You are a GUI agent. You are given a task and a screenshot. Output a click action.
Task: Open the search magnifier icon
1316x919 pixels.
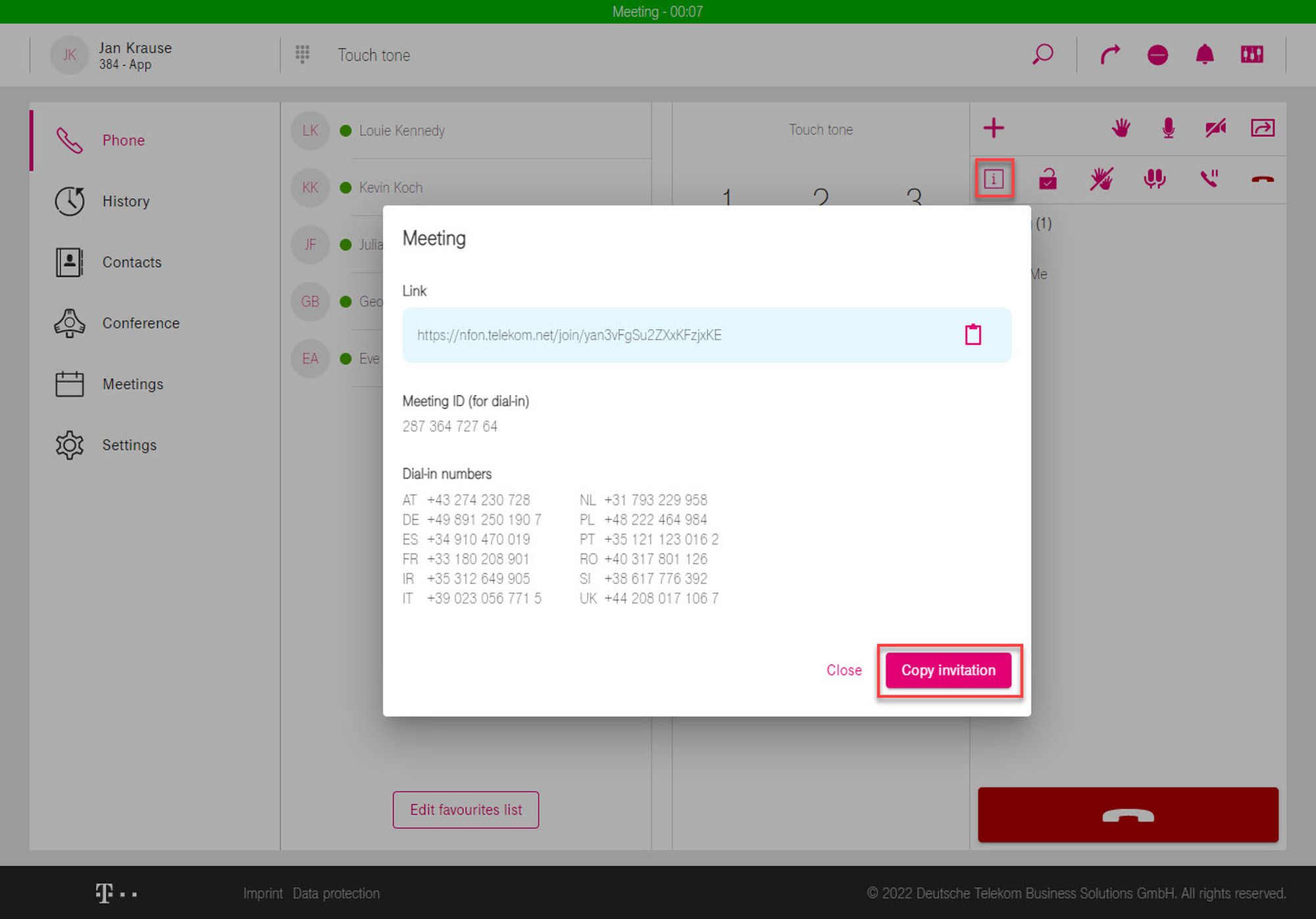1043,54
